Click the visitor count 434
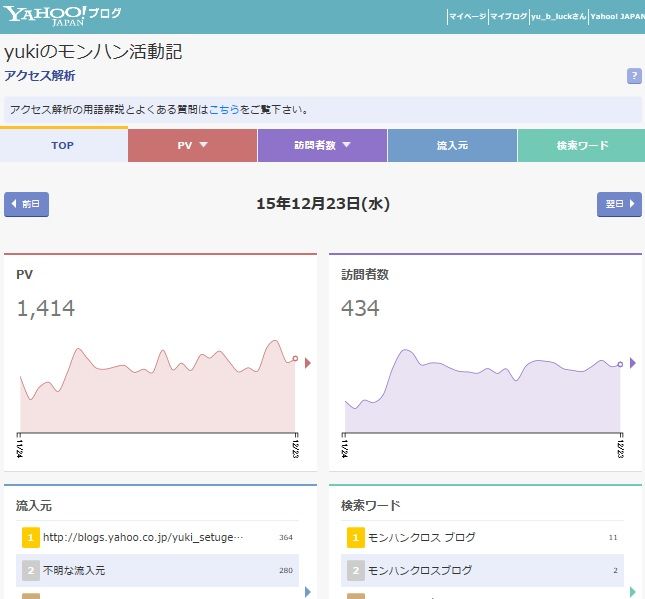Image resolution: width=645 pixels, height=599 pixels. click(x=360, y=308)
